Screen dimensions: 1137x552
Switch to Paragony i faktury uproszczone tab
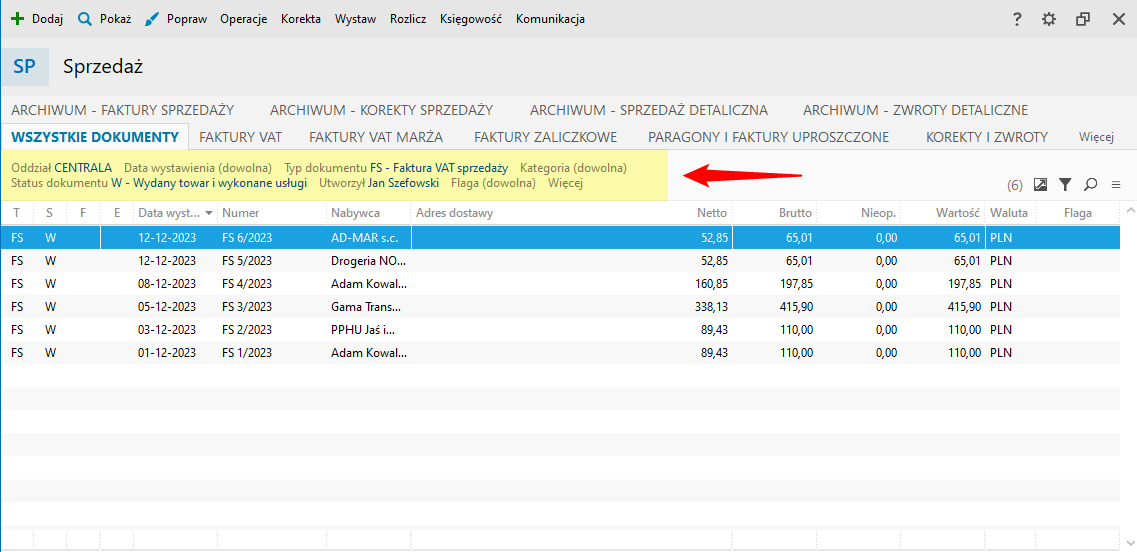(769, 136)
